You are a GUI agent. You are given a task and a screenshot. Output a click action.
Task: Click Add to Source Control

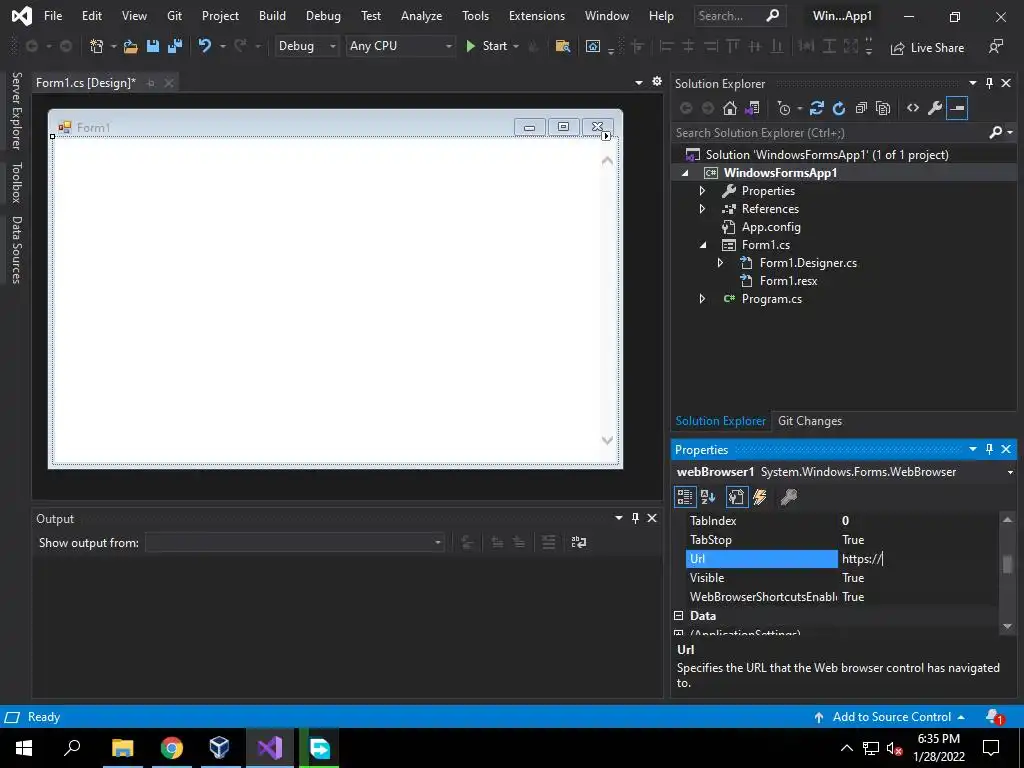tap(891, 717)
